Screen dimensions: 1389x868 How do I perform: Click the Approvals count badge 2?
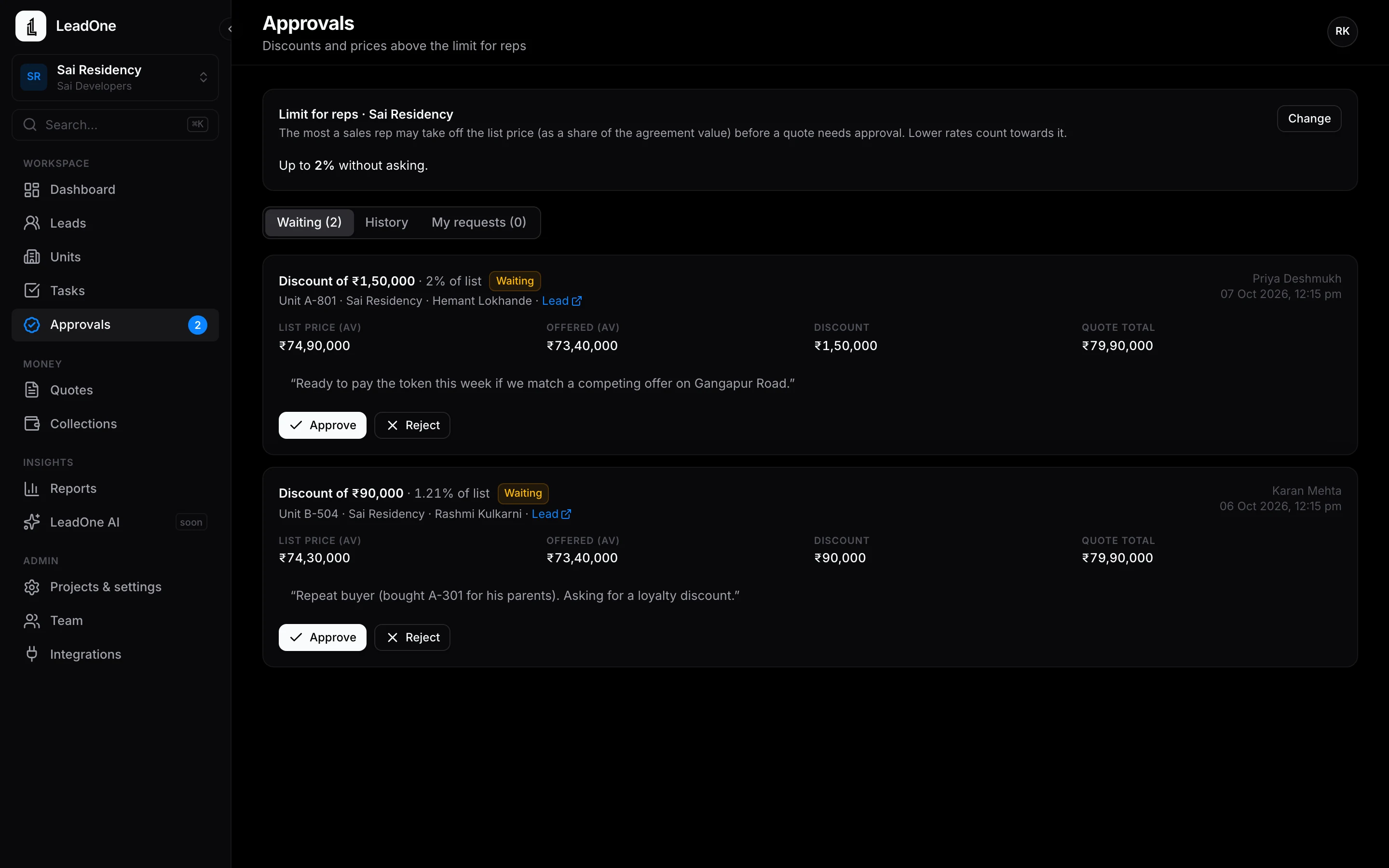(x=197, y=325)
